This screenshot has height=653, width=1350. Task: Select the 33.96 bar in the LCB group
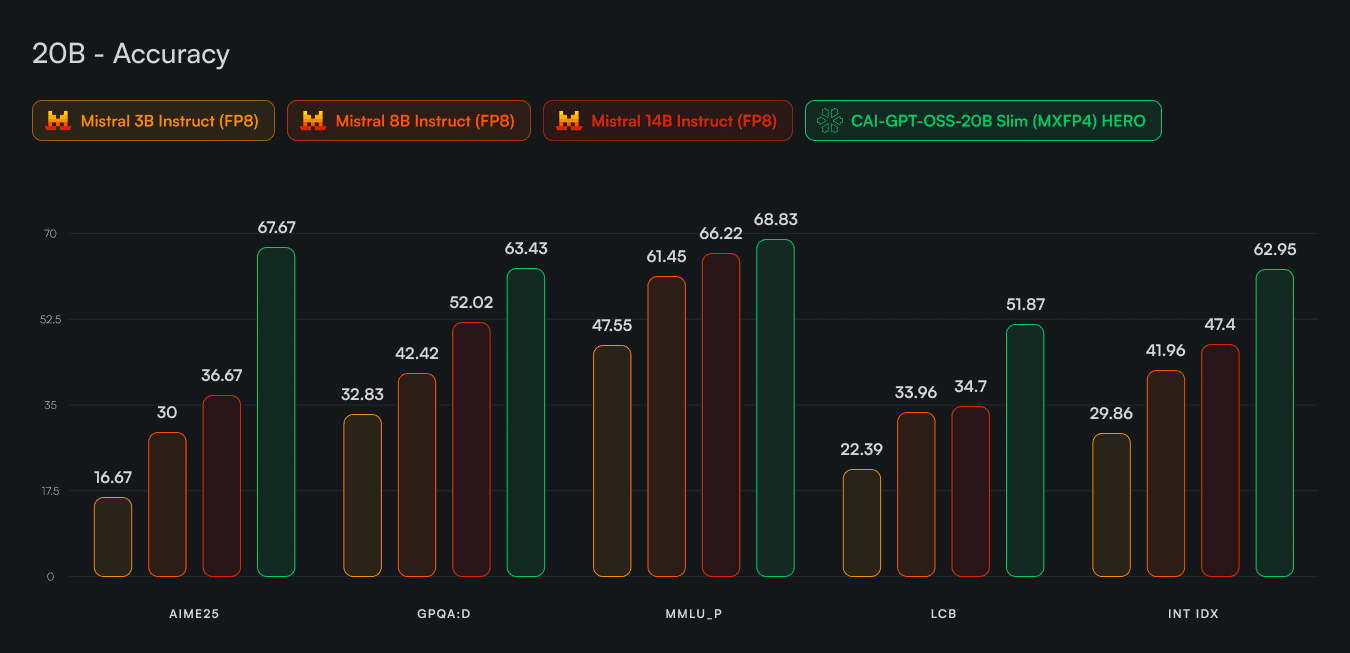coord(916,494)
